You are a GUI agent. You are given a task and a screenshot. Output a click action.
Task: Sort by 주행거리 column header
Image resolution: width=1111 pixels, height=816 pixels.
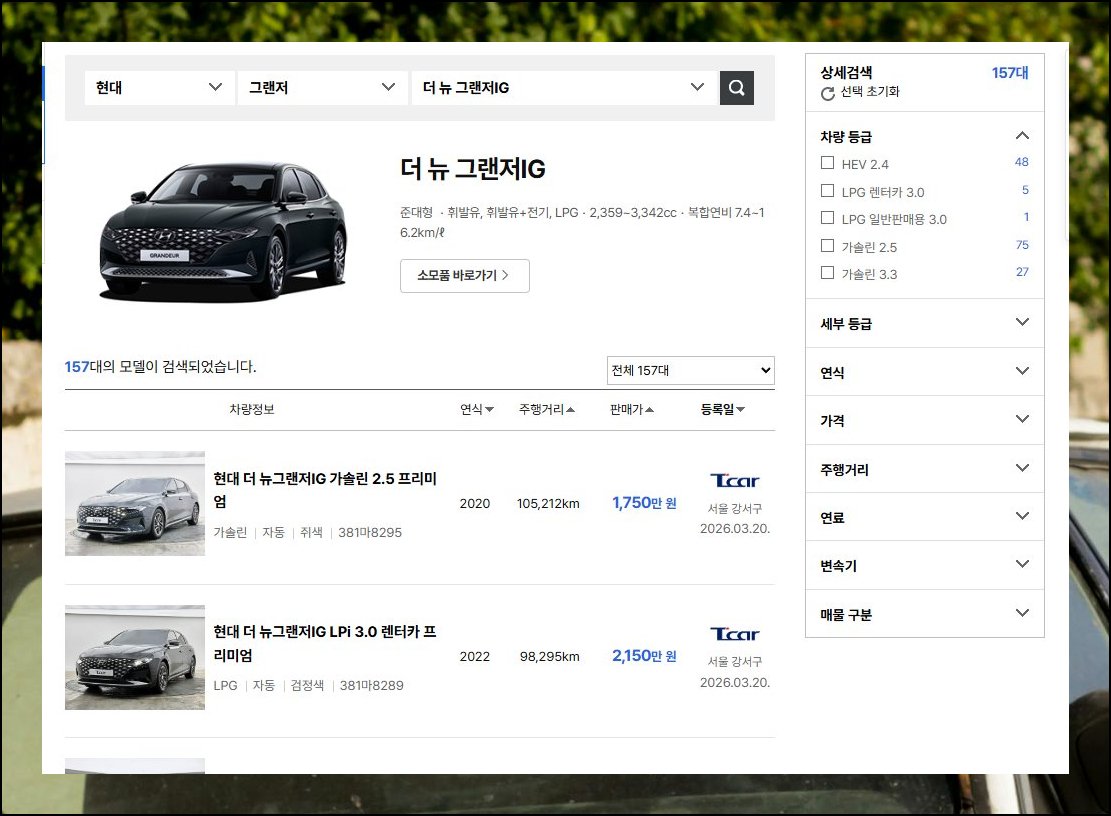click(x=546, y=409)
